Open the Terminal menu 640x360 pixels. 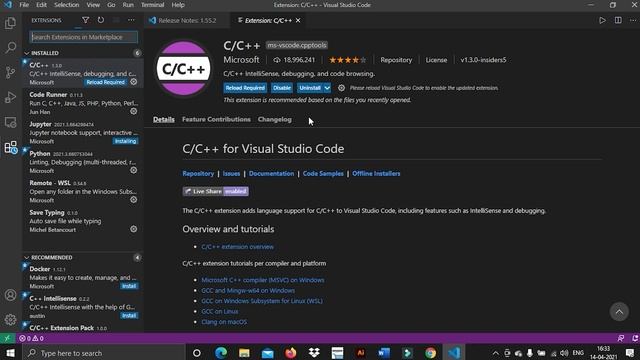pos(152,5)
